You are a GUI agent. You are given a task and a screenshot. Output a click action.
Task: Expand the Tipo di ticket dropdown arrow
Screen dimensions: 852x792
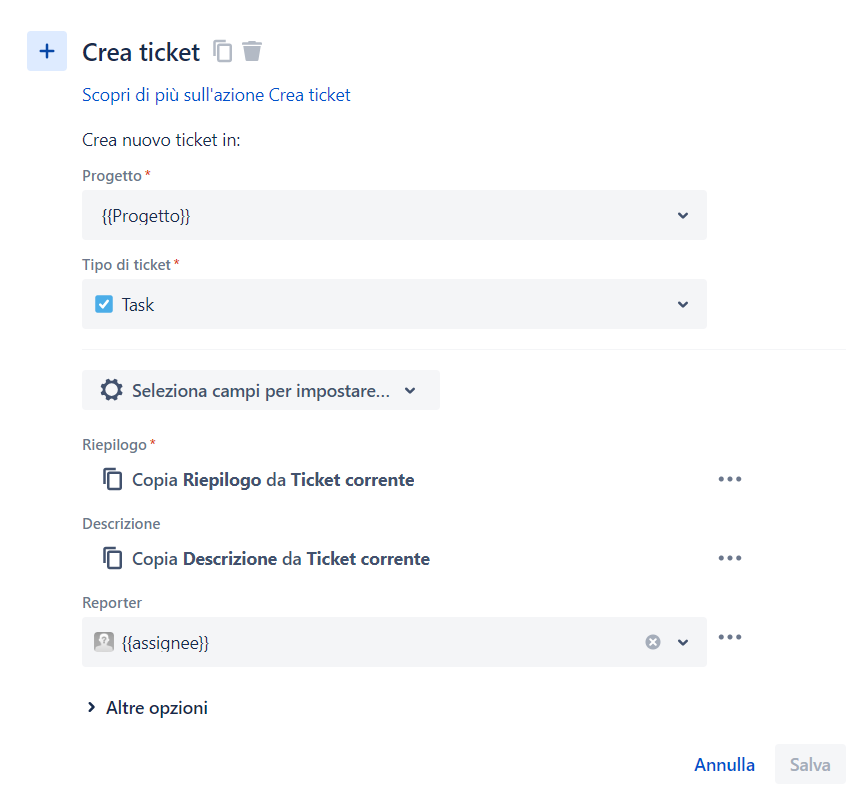(x=683, y=304)
